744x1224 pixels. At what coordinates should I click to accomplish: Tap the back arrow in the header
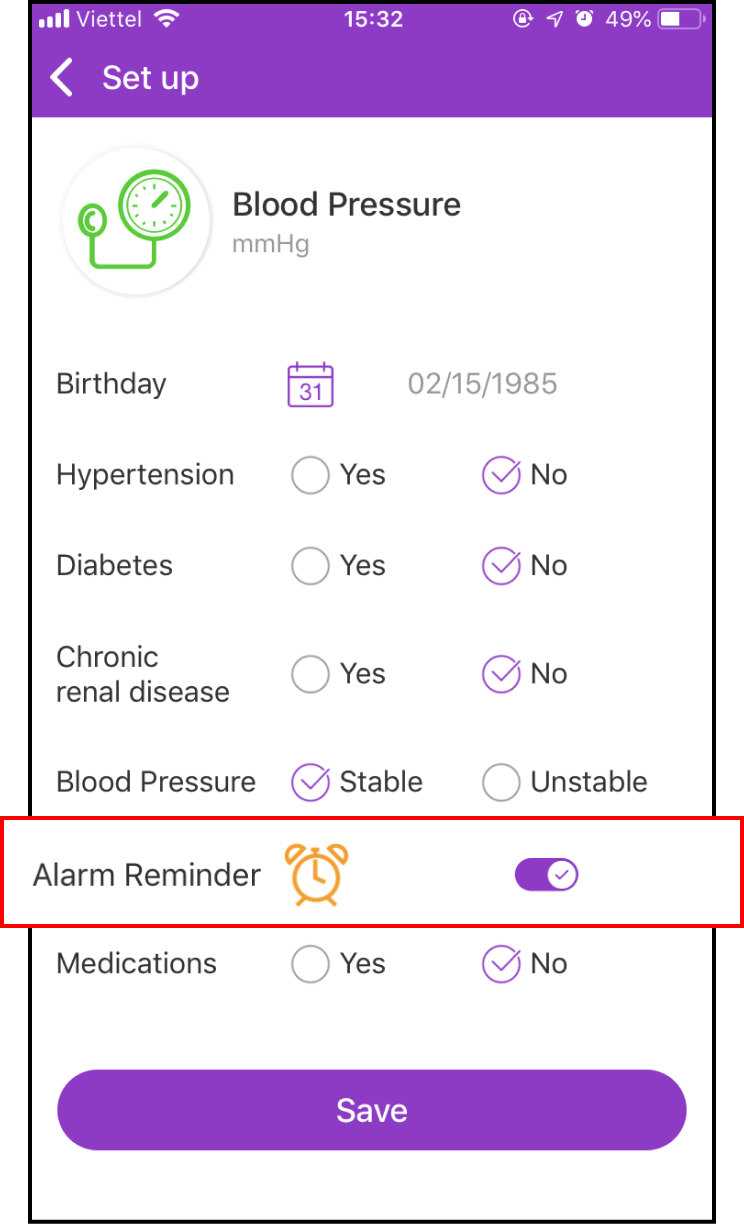coord(62,78)
